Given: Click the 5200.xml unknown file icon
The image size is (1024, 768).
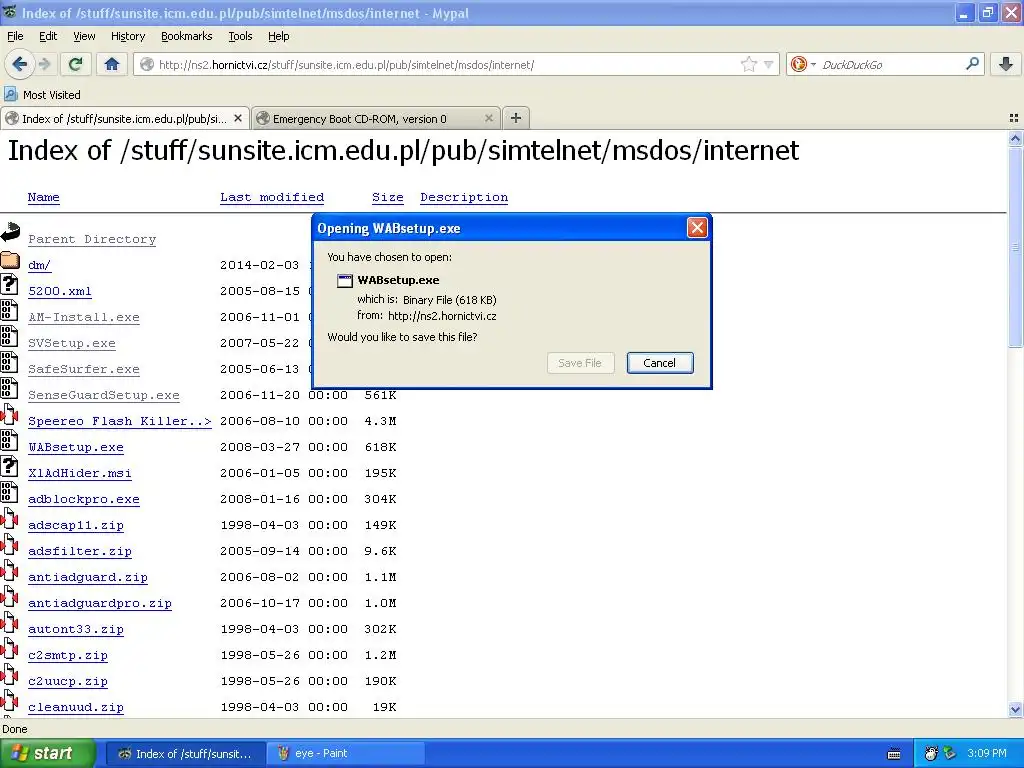Looking at the screenshot, I should click(x=9, y=284).
